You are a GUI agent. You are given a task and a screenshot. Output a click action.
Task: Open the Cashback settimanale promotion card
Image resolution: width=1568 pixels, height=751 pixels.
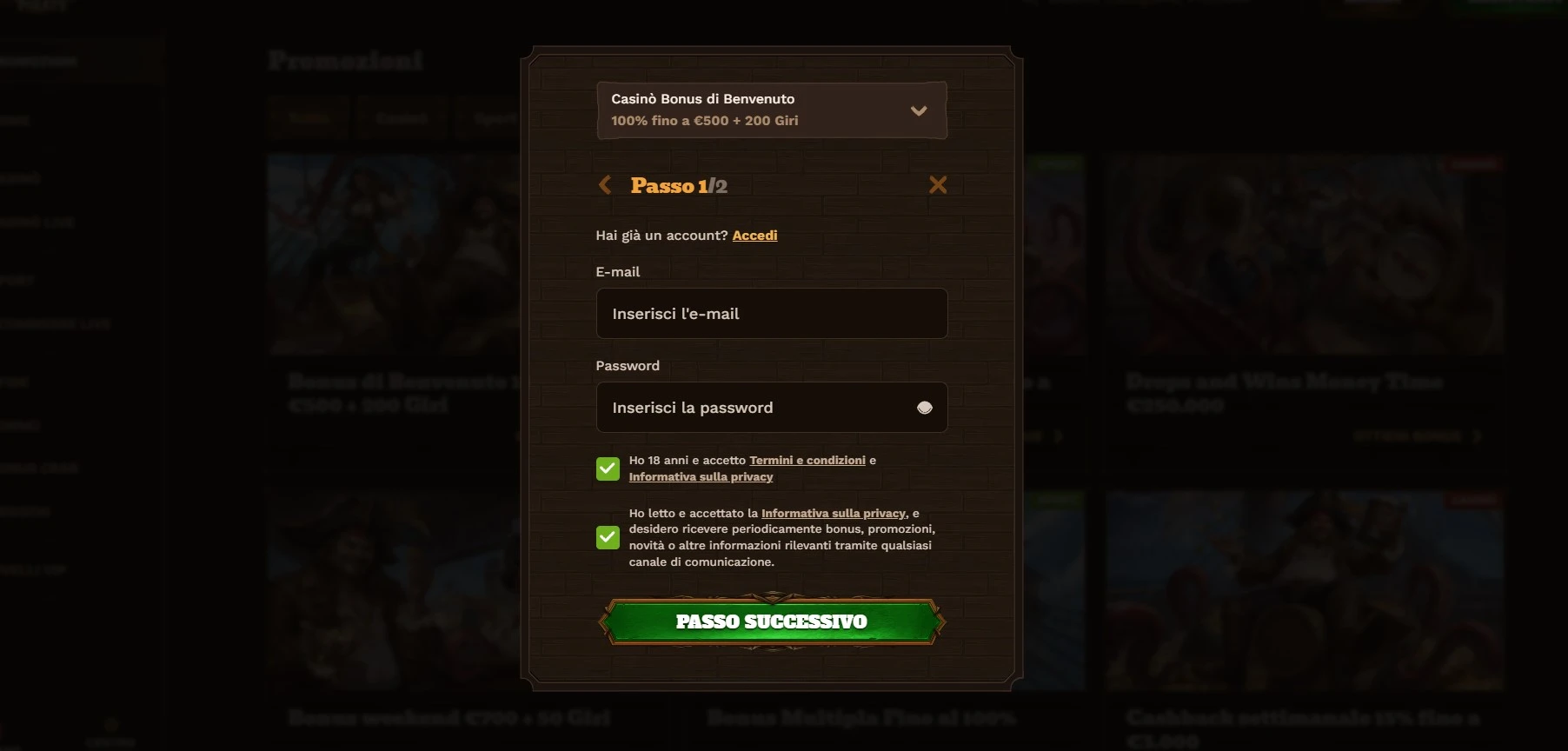(1305, 617)
